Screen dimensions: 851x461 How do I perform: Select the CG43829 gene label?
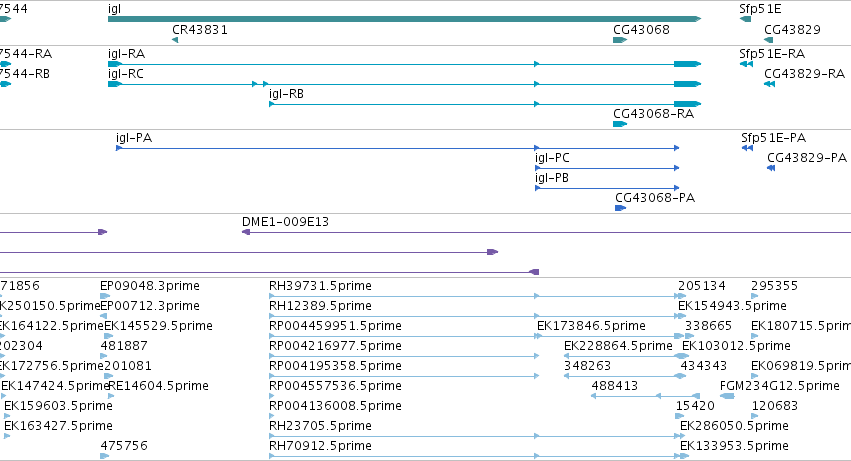click(792, 30)
